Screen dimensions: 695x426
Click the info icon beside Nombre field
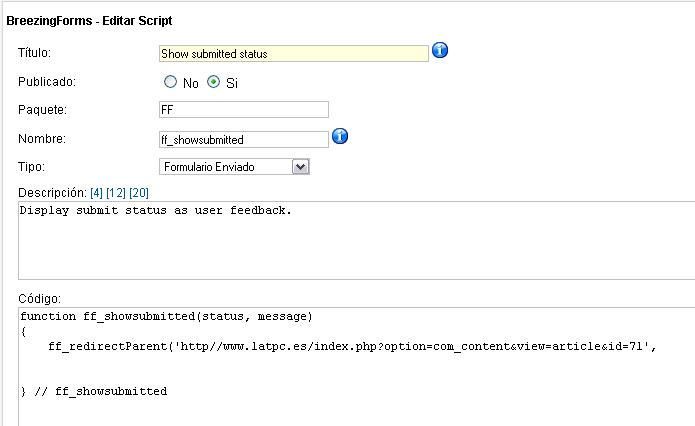[x=340, y=136]
